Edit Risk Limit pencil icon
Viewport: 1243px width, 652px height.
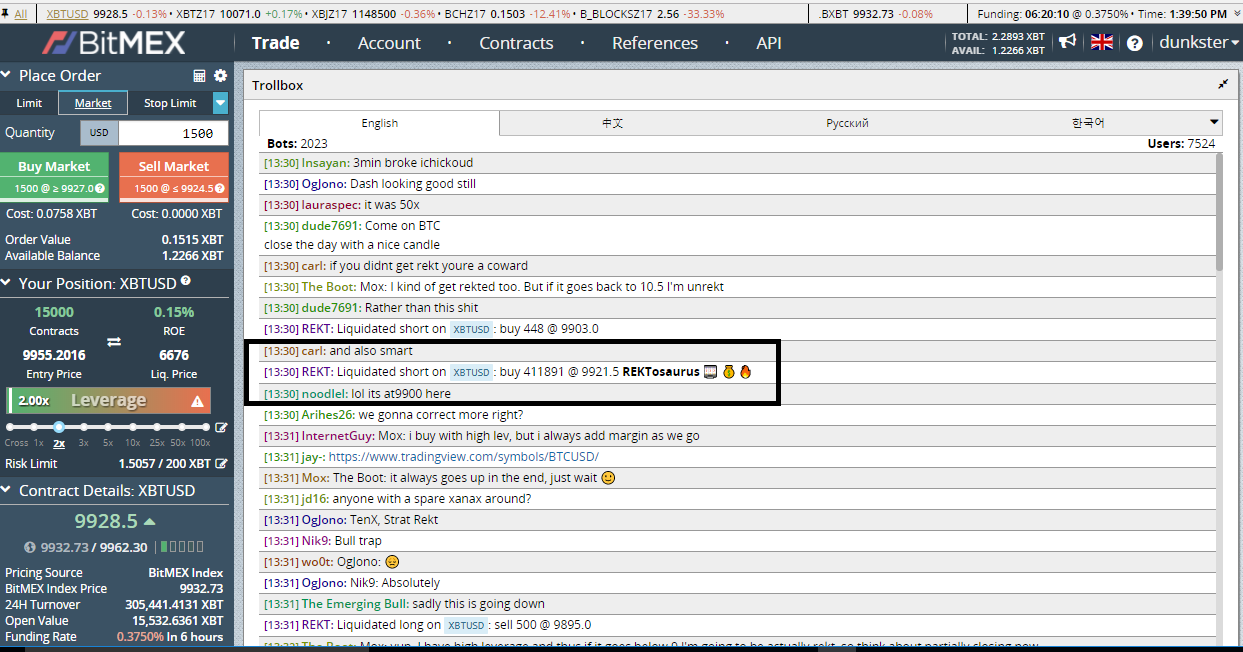(x=221, y=463)
